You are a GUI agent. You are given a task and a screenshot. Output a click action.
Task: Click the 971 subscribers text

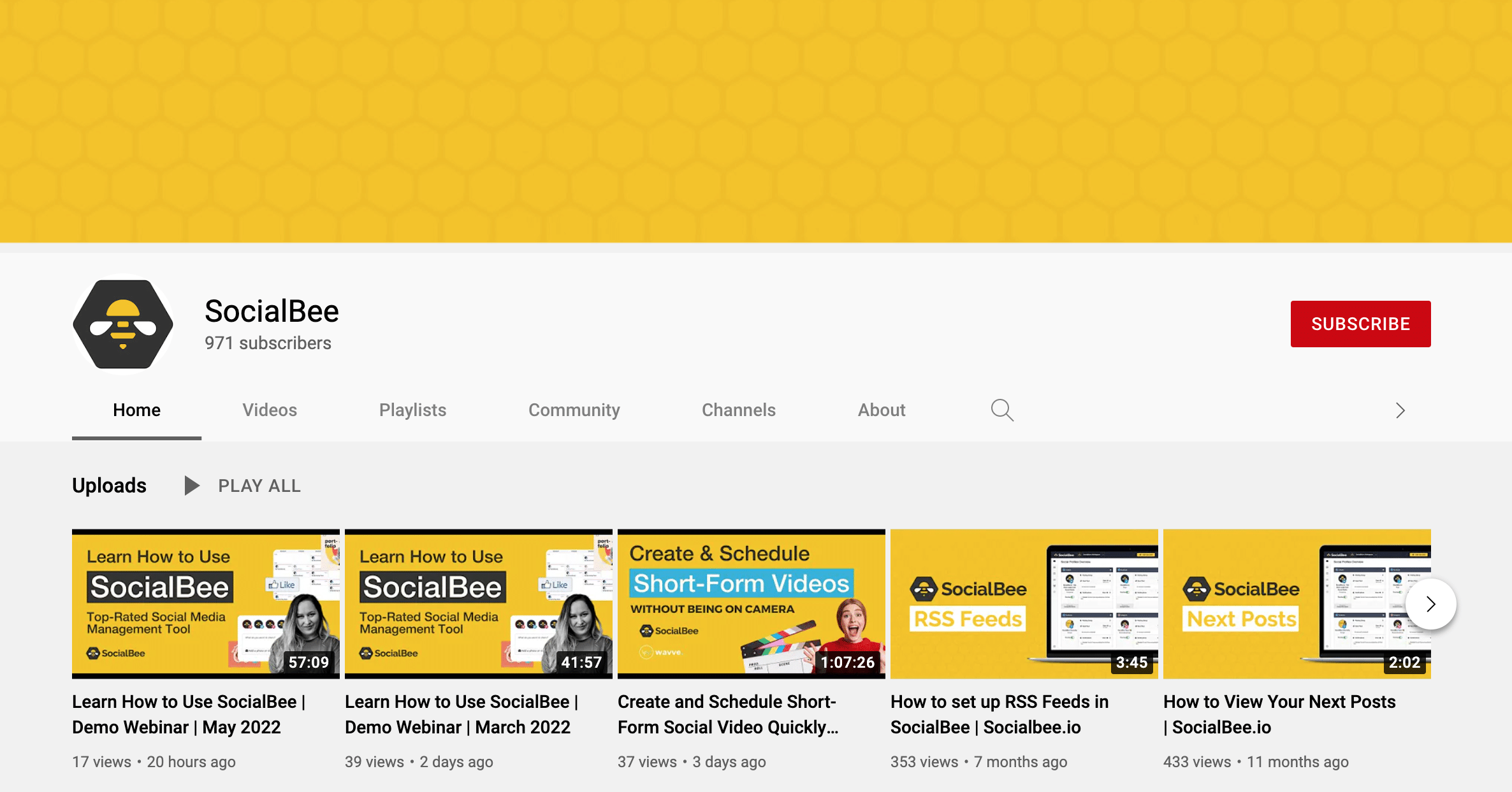[x=268, y=343]
